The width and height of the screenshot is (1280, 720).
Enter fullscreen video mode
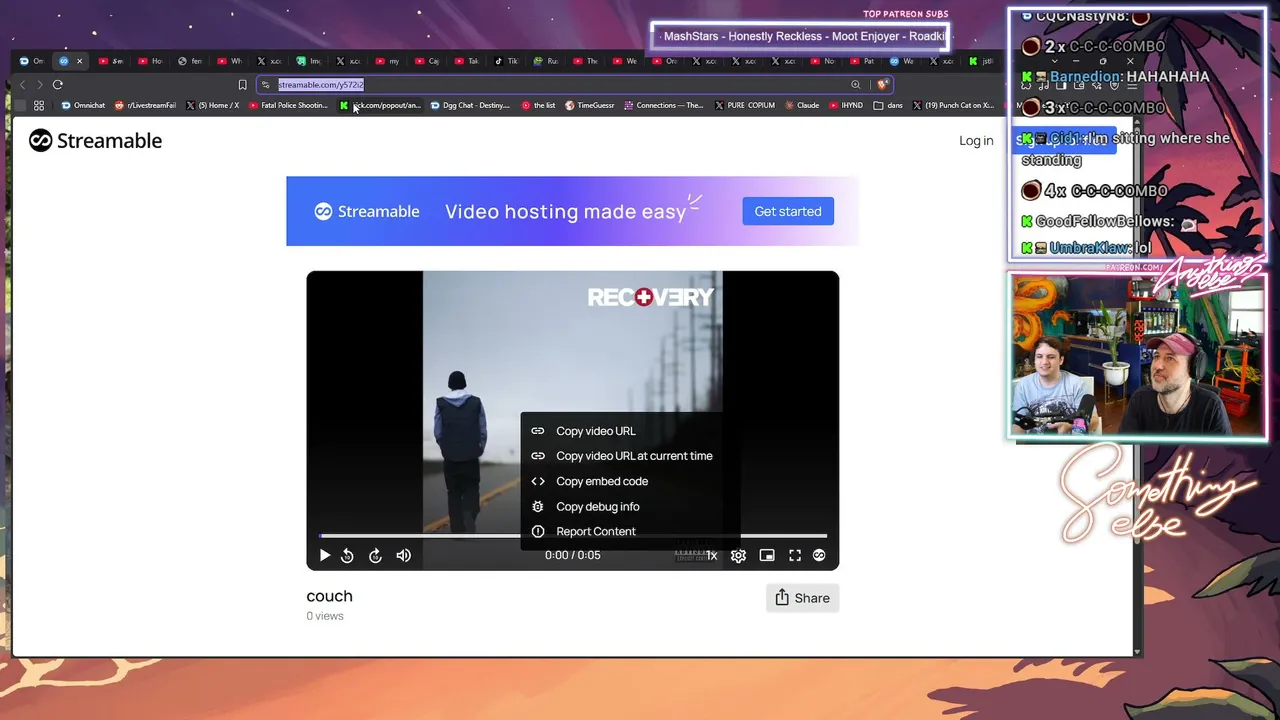[795, 556]
